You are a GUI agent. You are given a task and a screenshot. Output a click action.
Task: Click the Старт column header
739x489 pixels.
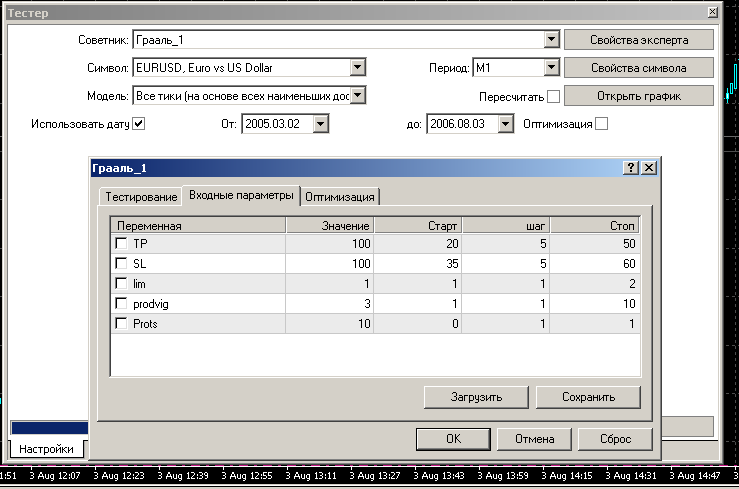[418, 226]
